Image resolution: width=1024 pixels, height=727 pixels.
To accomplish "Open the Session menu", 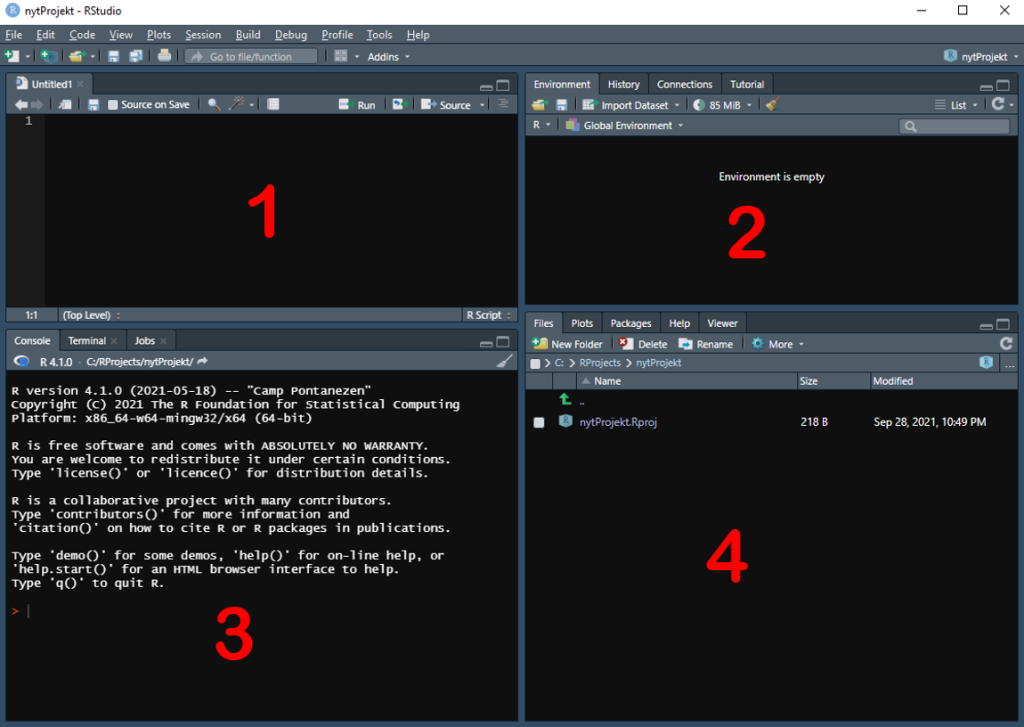I will (x=202, y=35).
